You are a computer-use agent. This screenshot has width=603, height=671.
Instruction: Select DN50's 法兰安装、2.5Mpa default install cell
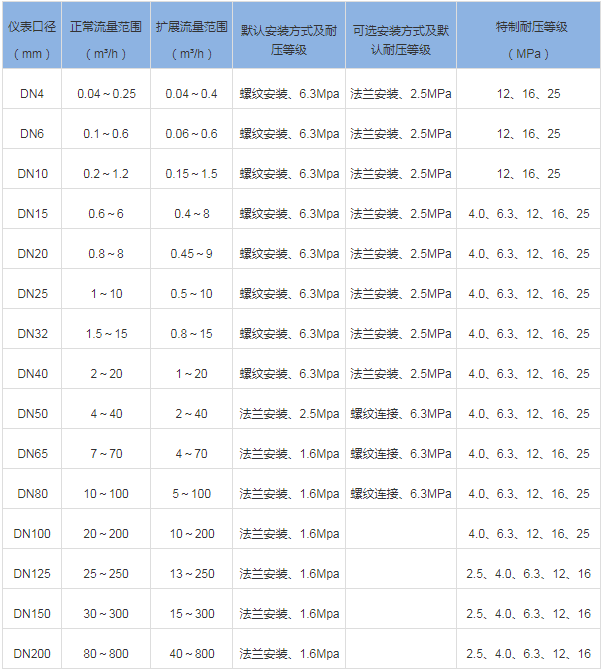coord(289,414)
